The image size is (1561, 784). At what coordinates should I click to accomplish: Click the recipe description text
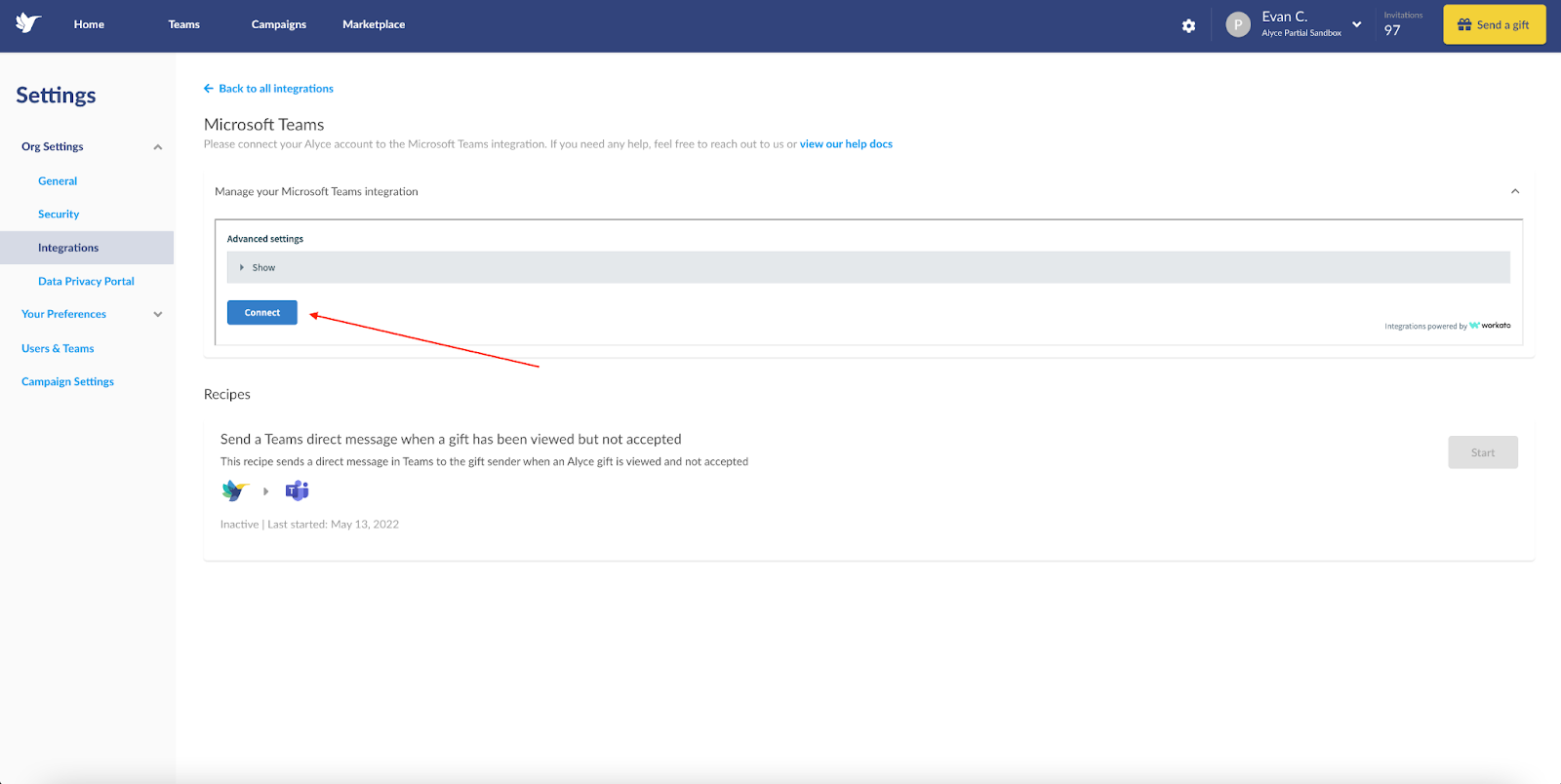(484, 462)
